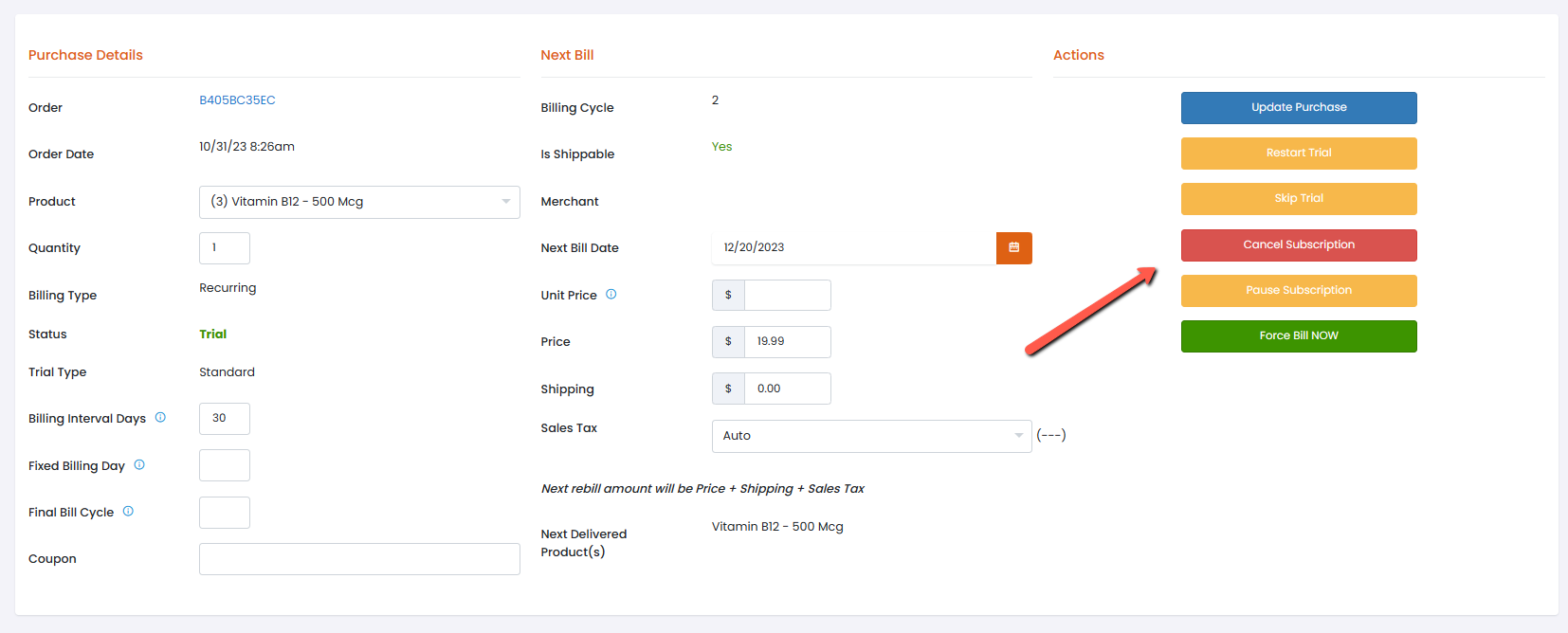Open the Sales Tax Auto dropdown
This screenshot has width=1568, height=633.
tap(870, 436)
